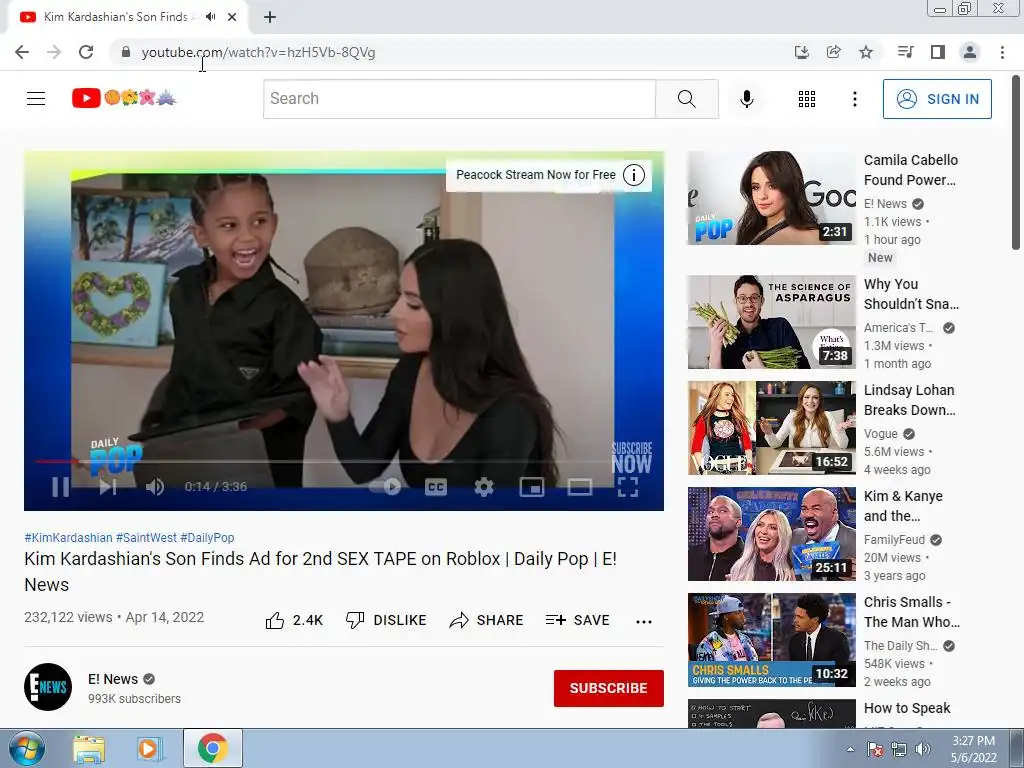Viewport: 1024px width, 768px height.
Task: Open media control in Chrome toolbar
Action: pyautogui.click(x=905, y=52)
